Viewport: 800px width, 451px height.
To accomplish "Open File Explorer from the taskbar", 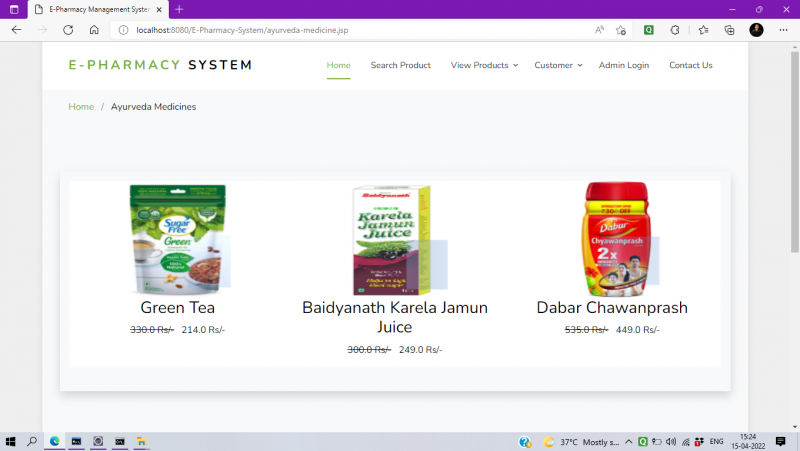I will pos(141,441).
